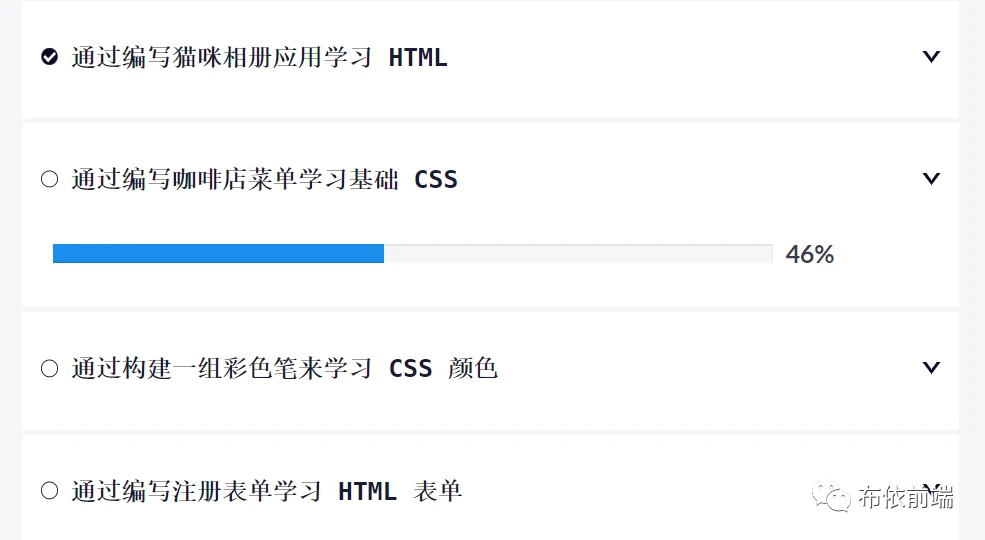Viewport: 985px width, 540px height.
Task: Open the 通过编写注册表单学习 course title
Action: click(197, 491)
